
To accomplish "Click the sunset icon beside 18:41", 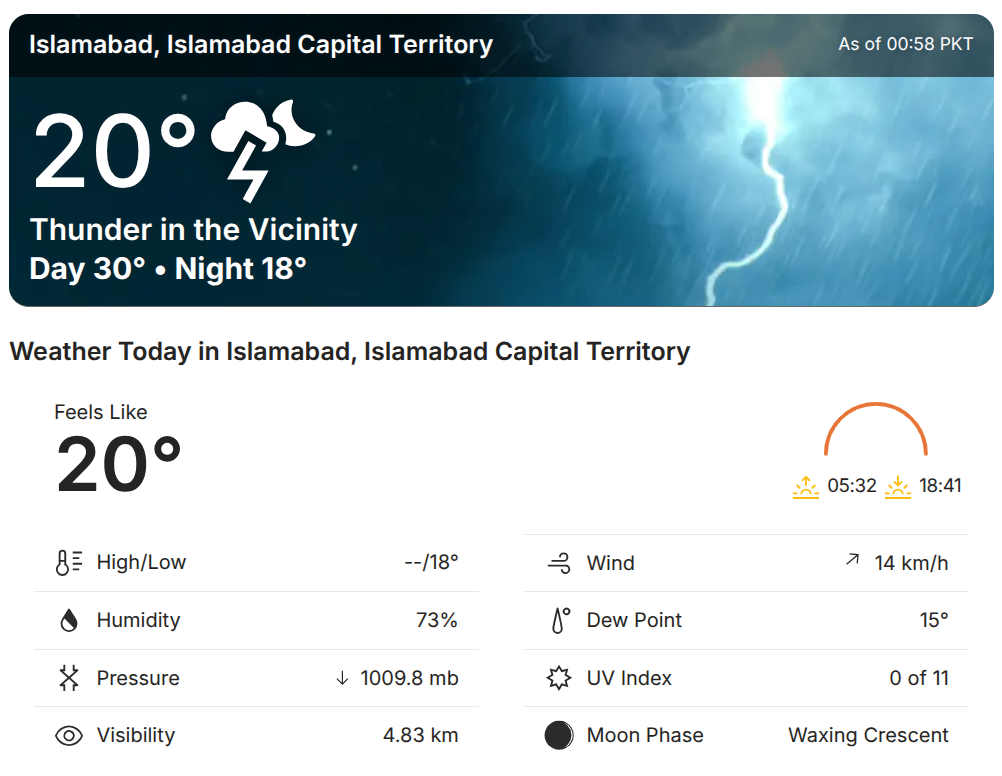I will [898, 487].
